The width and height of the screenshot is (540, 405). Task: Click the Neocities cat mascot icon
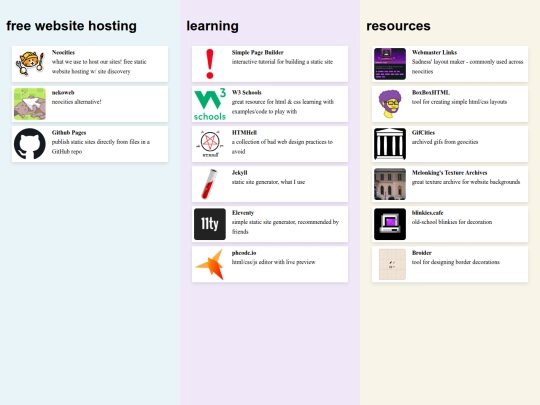click(30, 64)
